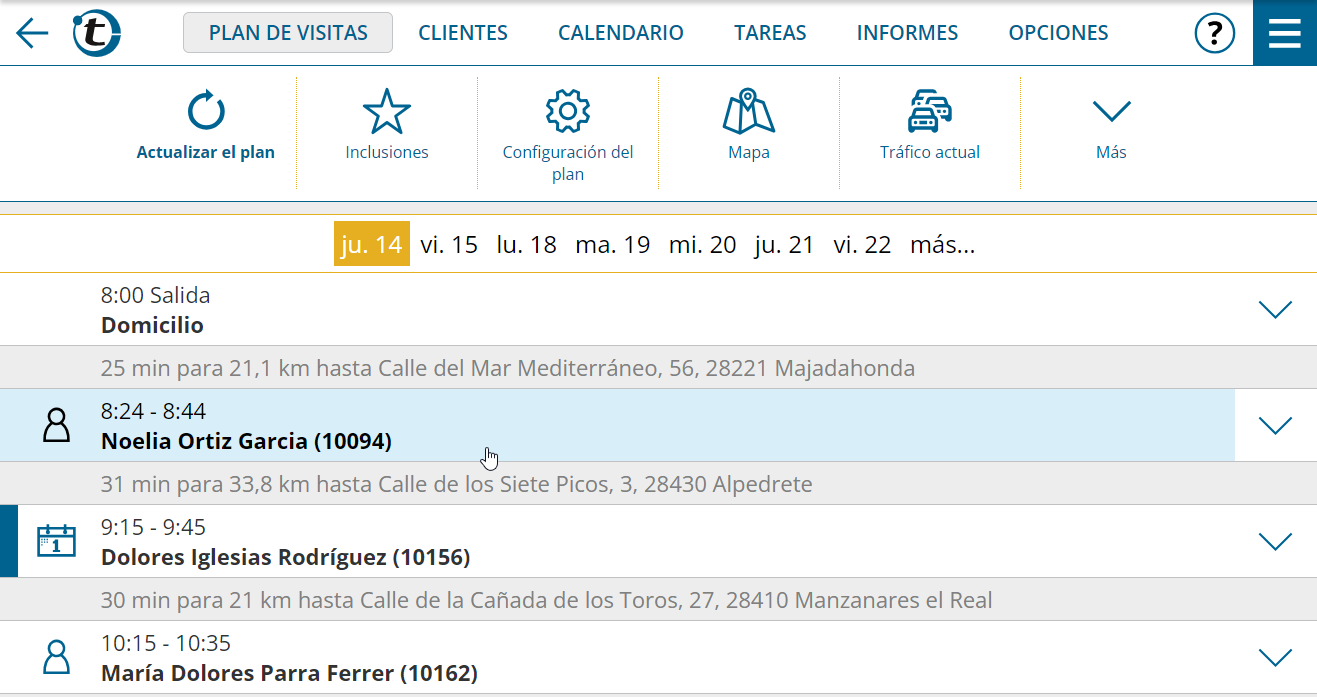This screenshot has height=697, width=1317.
Task: Open the hamburger menu
Action: pos(1285,33)
